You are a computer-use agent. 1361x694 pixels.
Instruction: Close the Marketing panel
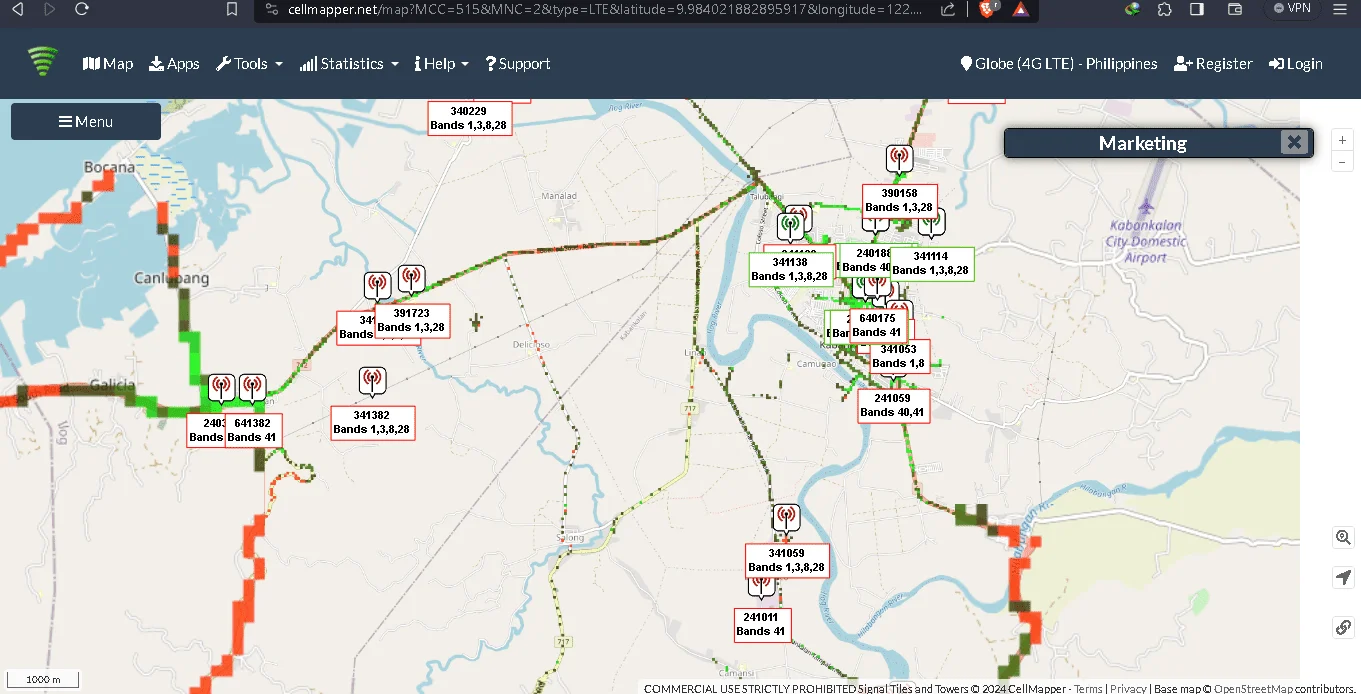tap(1294, 142)
